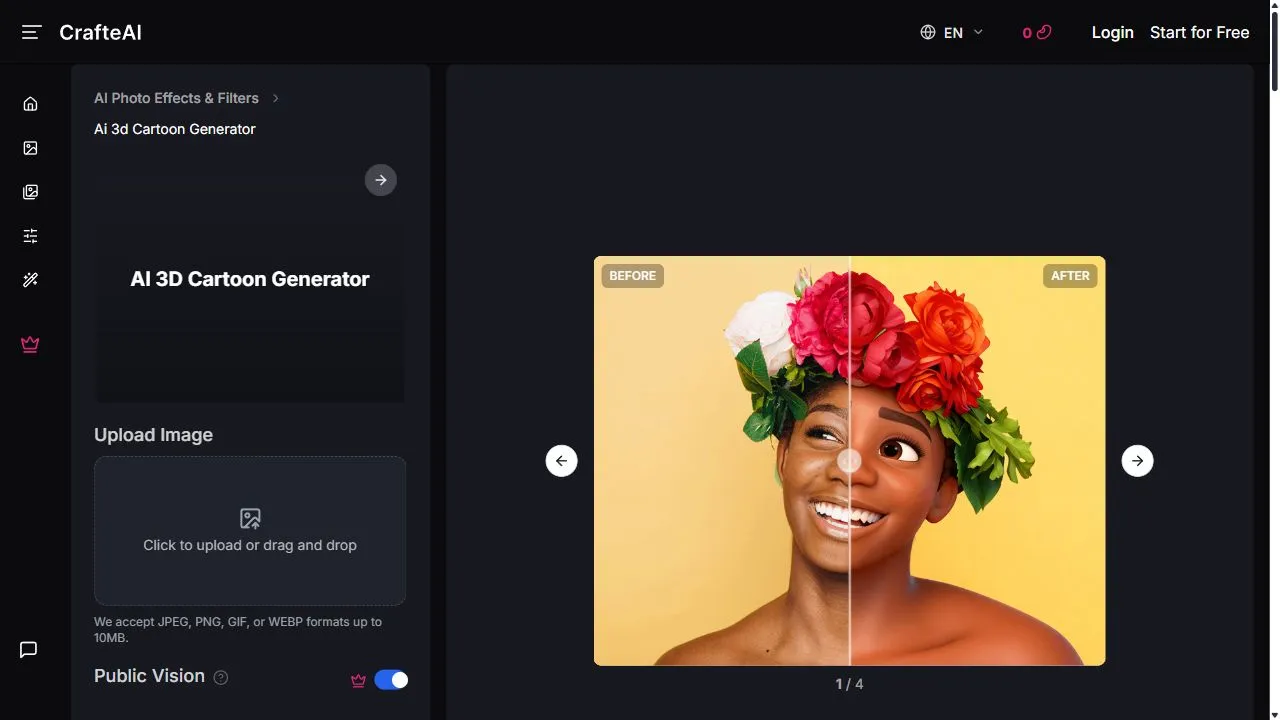The height and width of the screenshot is (720, 1280).
Task: Click Ai 3d Cartoon Generator breadcrumb text
Action: tap(175, 129)
